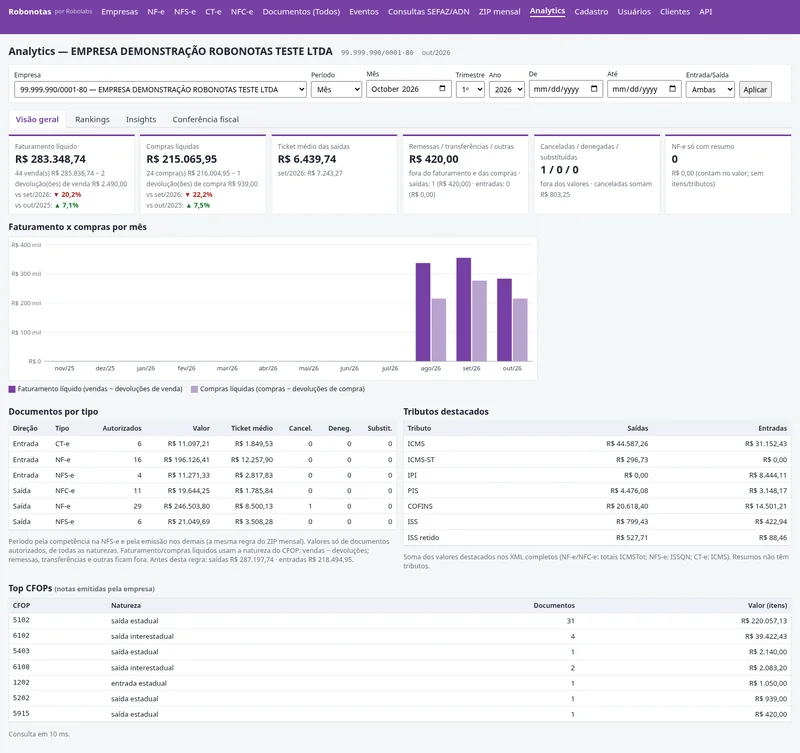This screenshot has height=753, width=800.
Task: Switch to the Rankings tab
Action: (92, 119)
